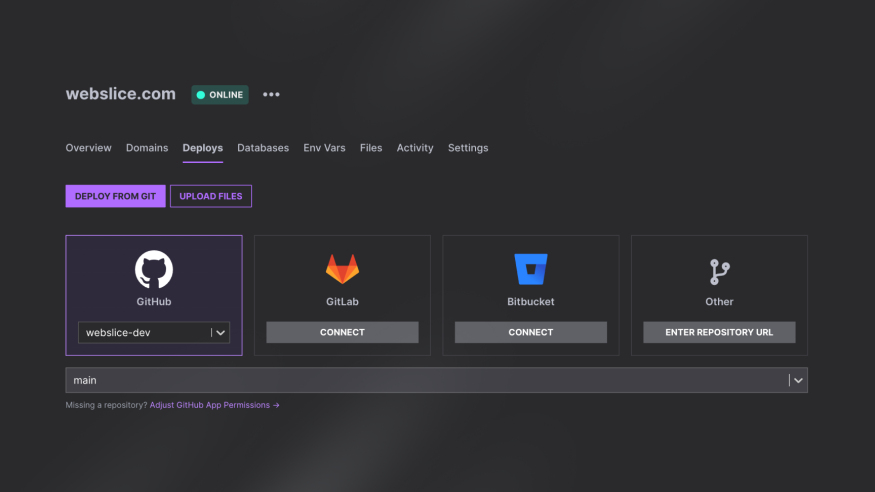Open the Env Vars tab
This screenshot has width=875, height=492.
324,148
